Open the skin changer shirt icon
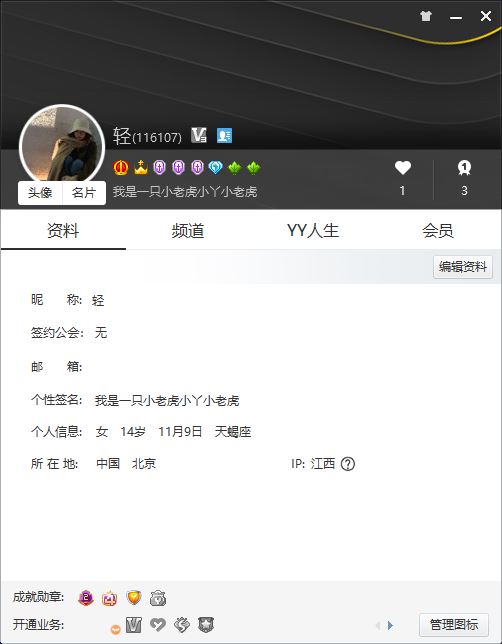This screenshot has width=502, height=644. click(426, 16)
